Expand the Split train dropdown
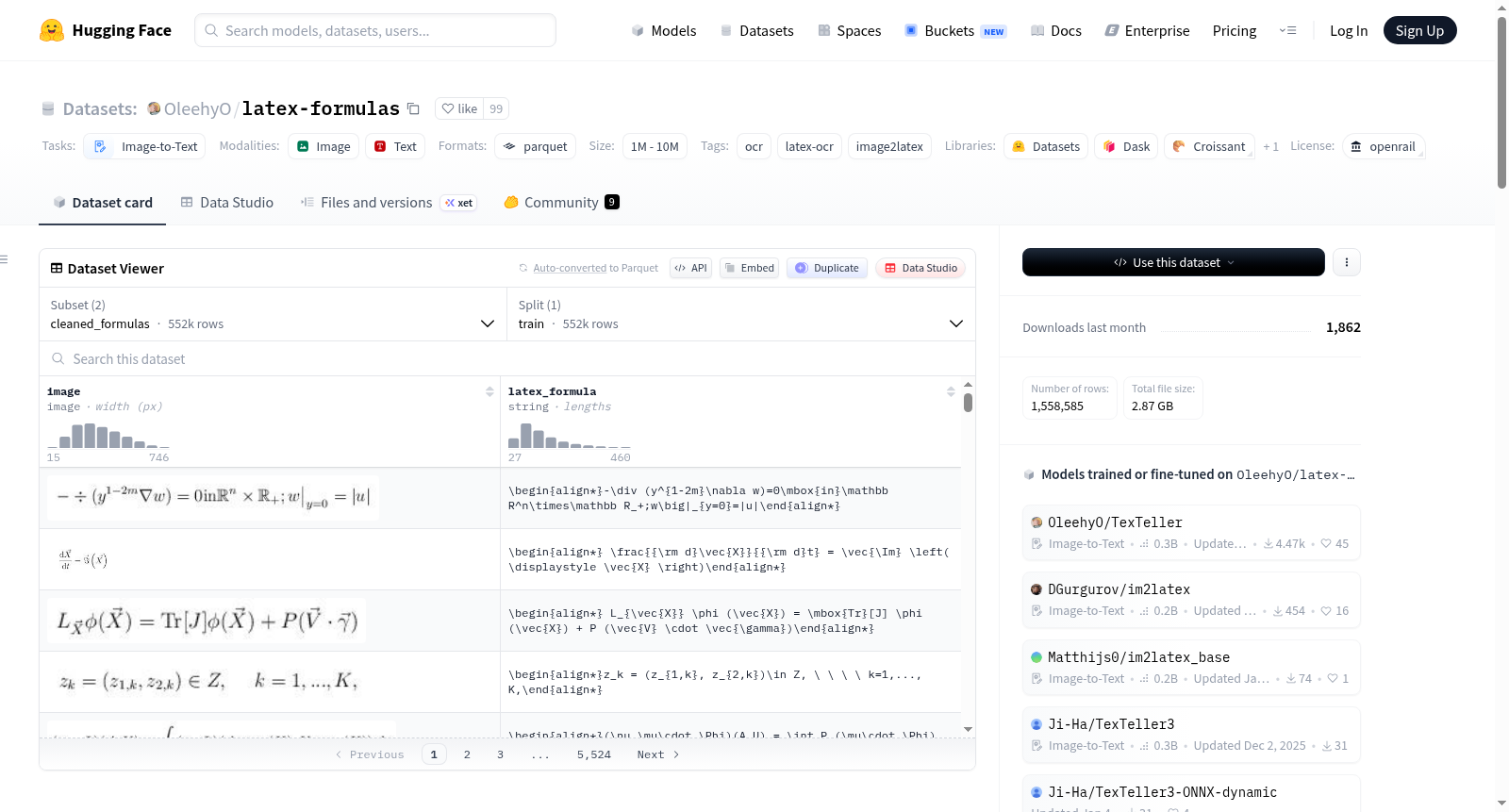The height and width of the screenshot is (812, 1509). [x=741, y=314]
